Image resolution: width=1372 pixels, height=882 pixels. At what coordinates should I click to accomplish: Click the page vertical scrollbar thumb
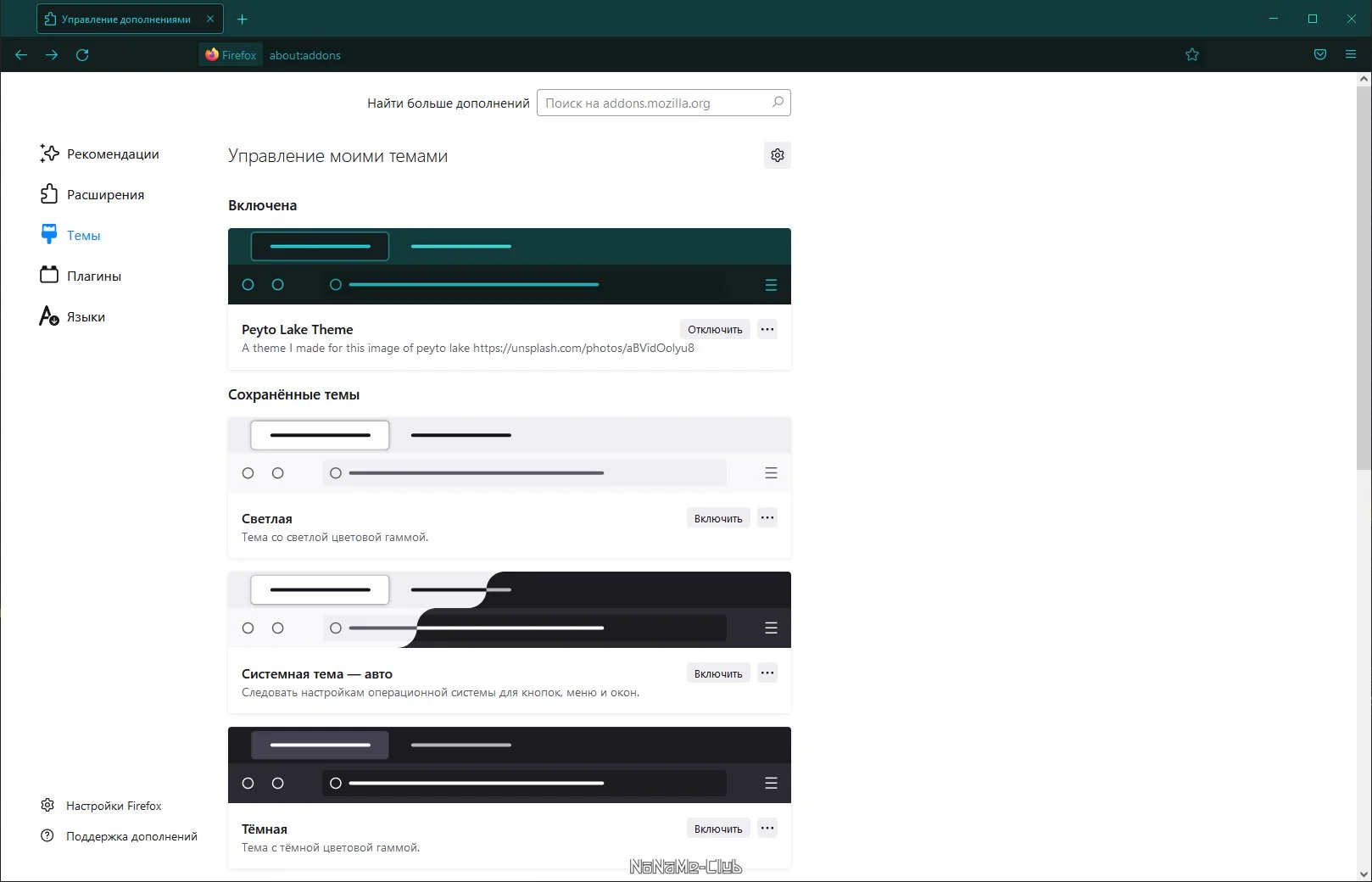(1364, 276)
